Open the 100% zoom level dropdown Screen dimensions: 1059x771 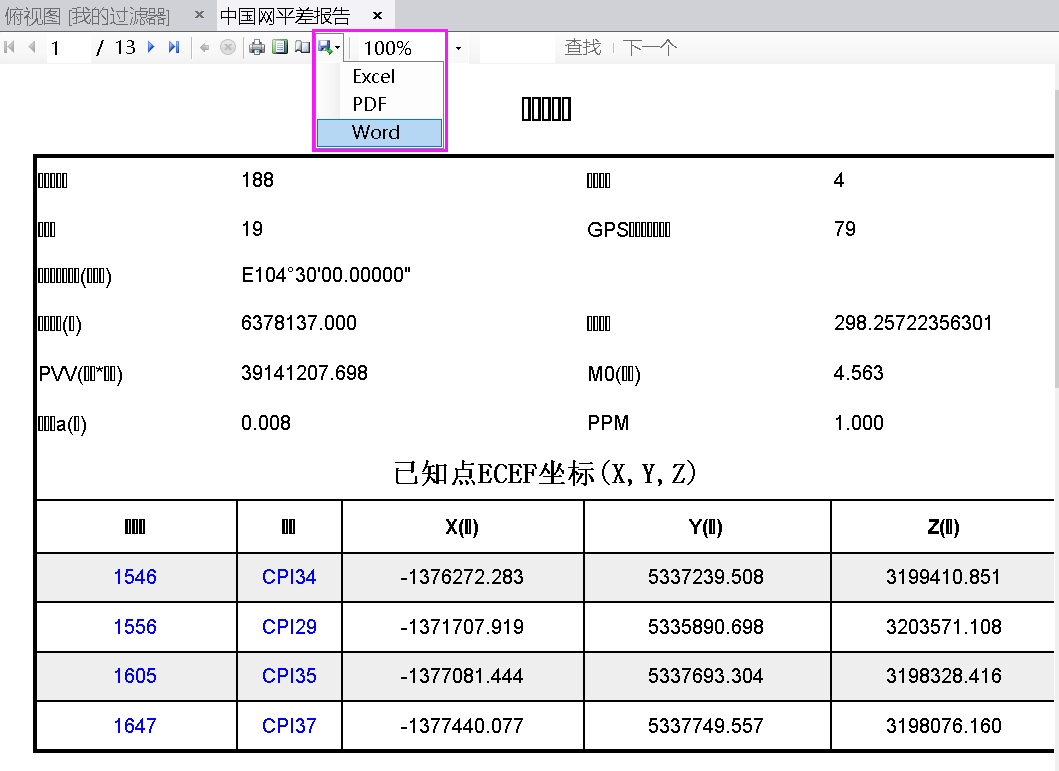click(458, 47)
